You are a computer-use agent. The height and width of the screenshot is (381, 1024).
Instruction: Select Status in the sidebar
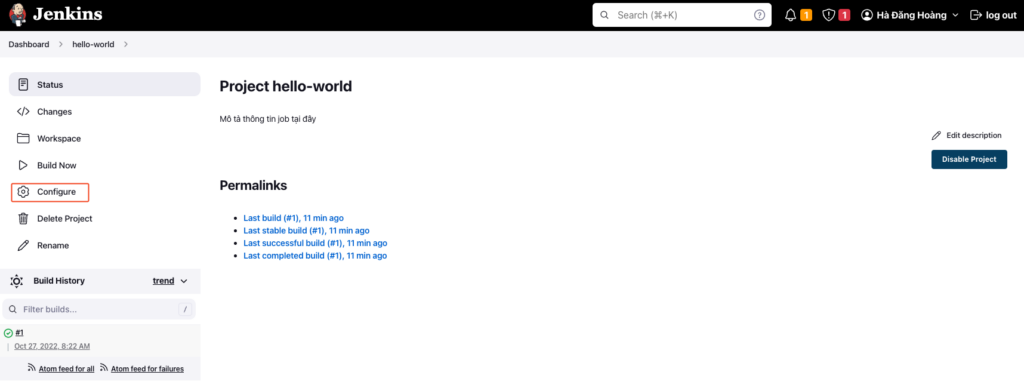point(104,84)
